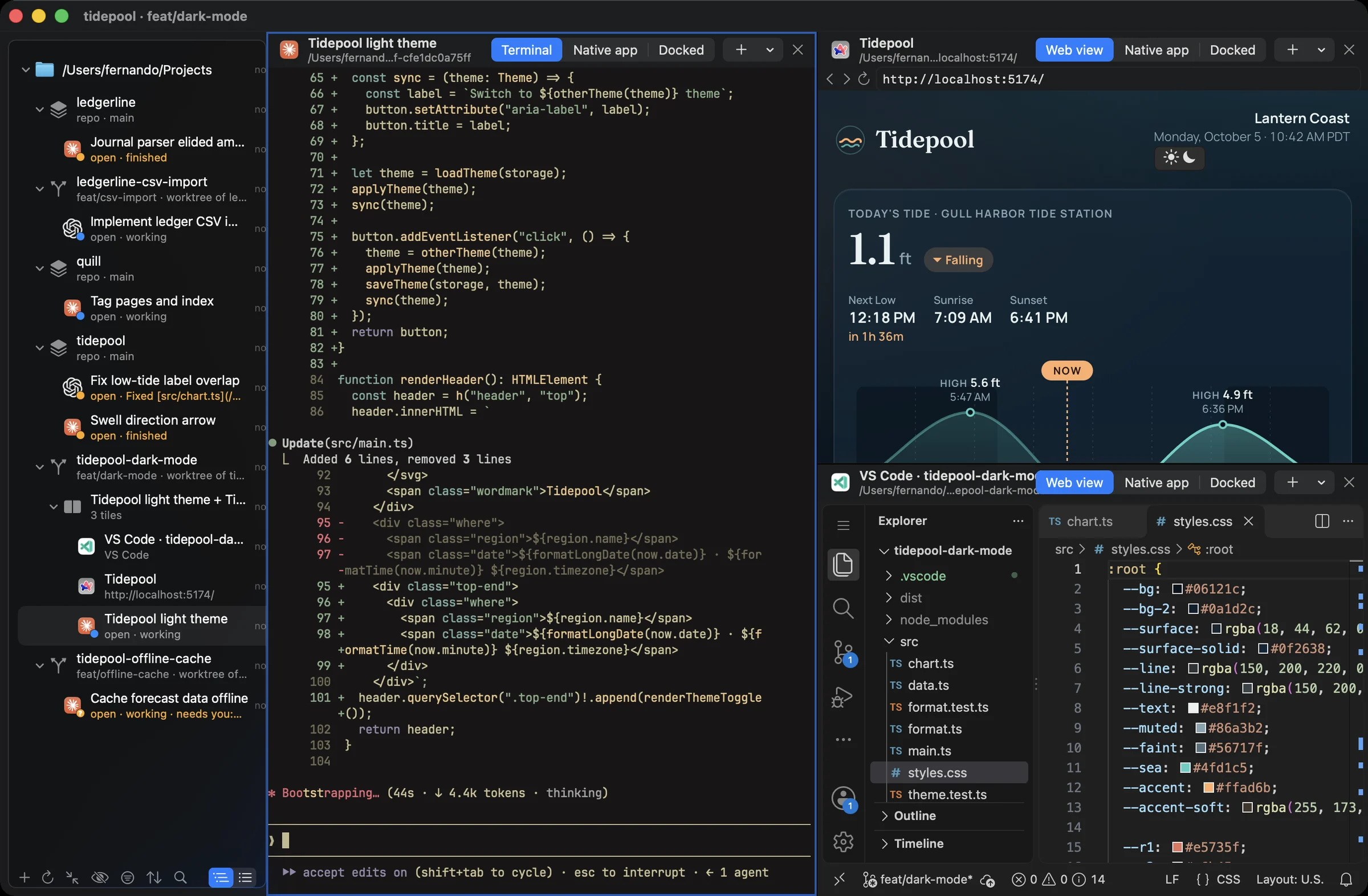1368x896 pixels.
Task: Select Web view tab in VS Code pane
Action: [1074, 483]
